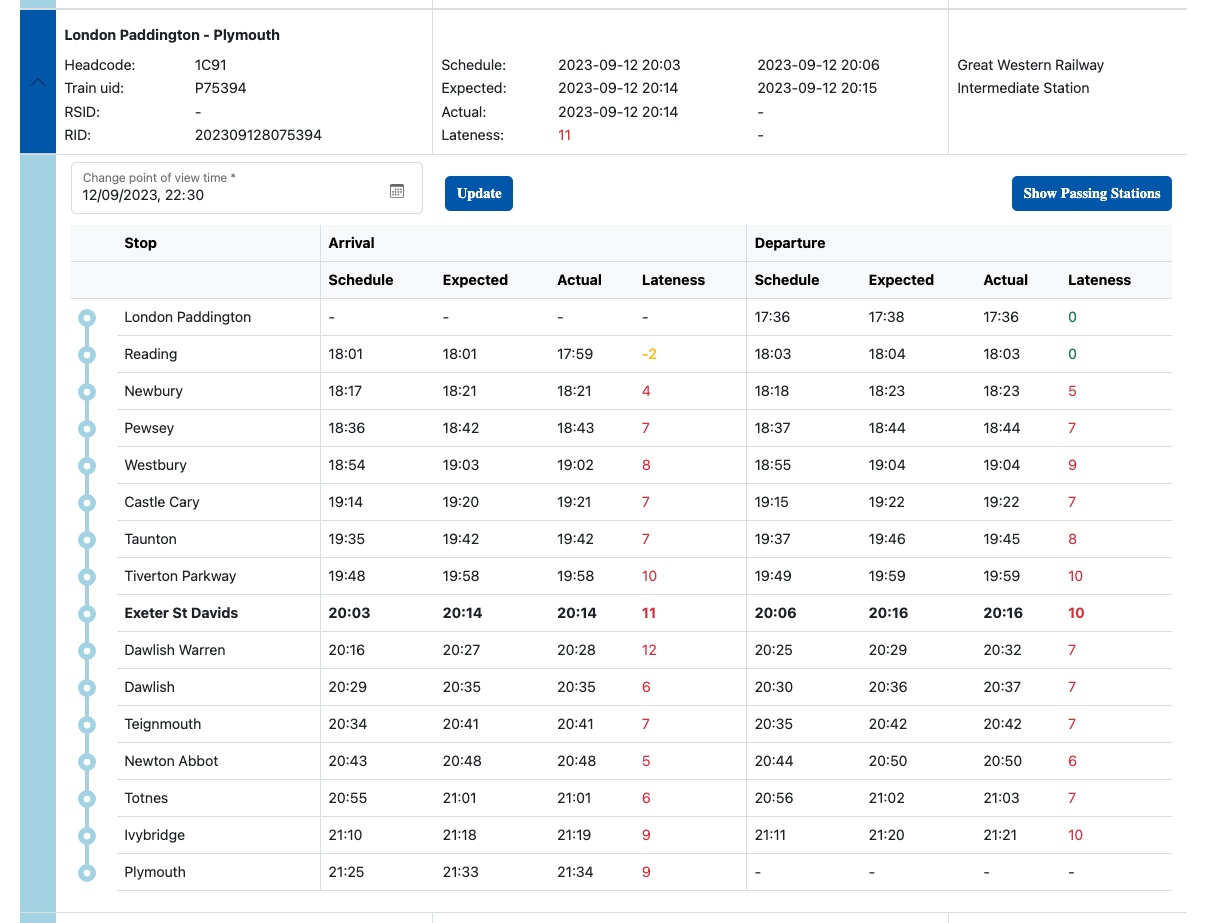Click the Newton Abbot stop marker circle

(x=87, y=762)
